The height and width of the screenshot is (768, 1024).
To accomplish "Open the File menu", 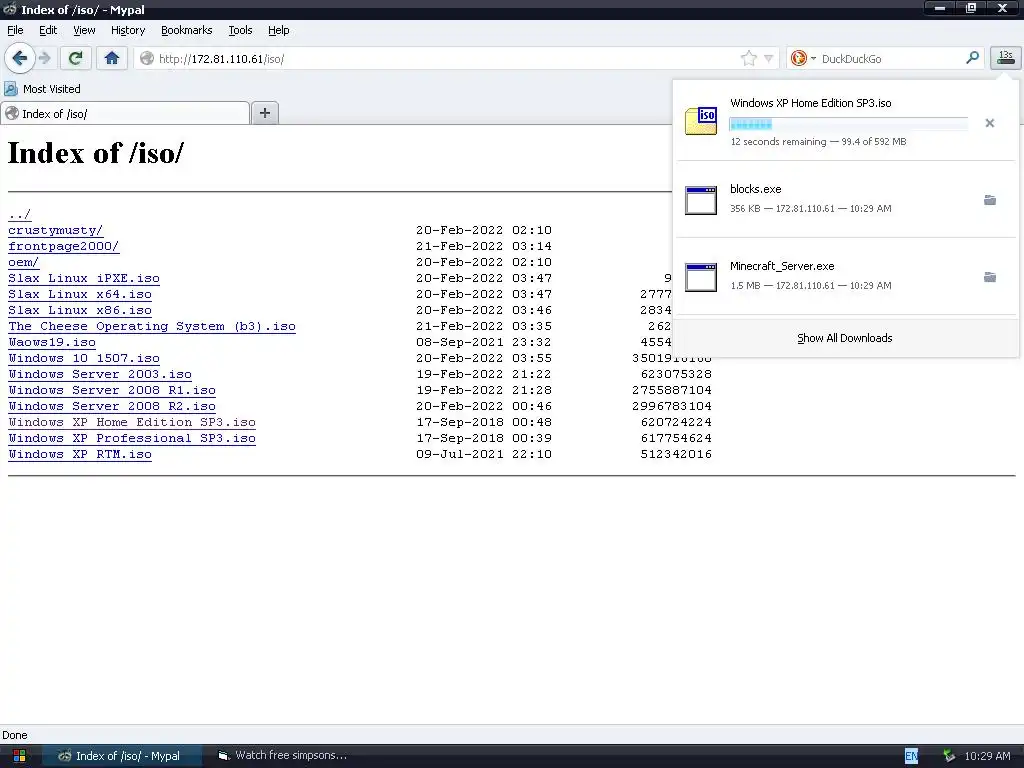I will click(15, 30).
